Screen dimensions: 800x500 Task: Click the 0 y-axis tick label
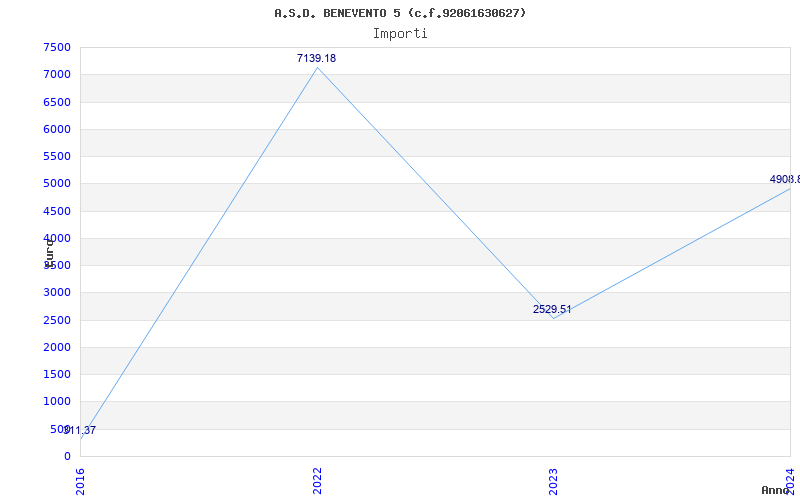point(67,456)
